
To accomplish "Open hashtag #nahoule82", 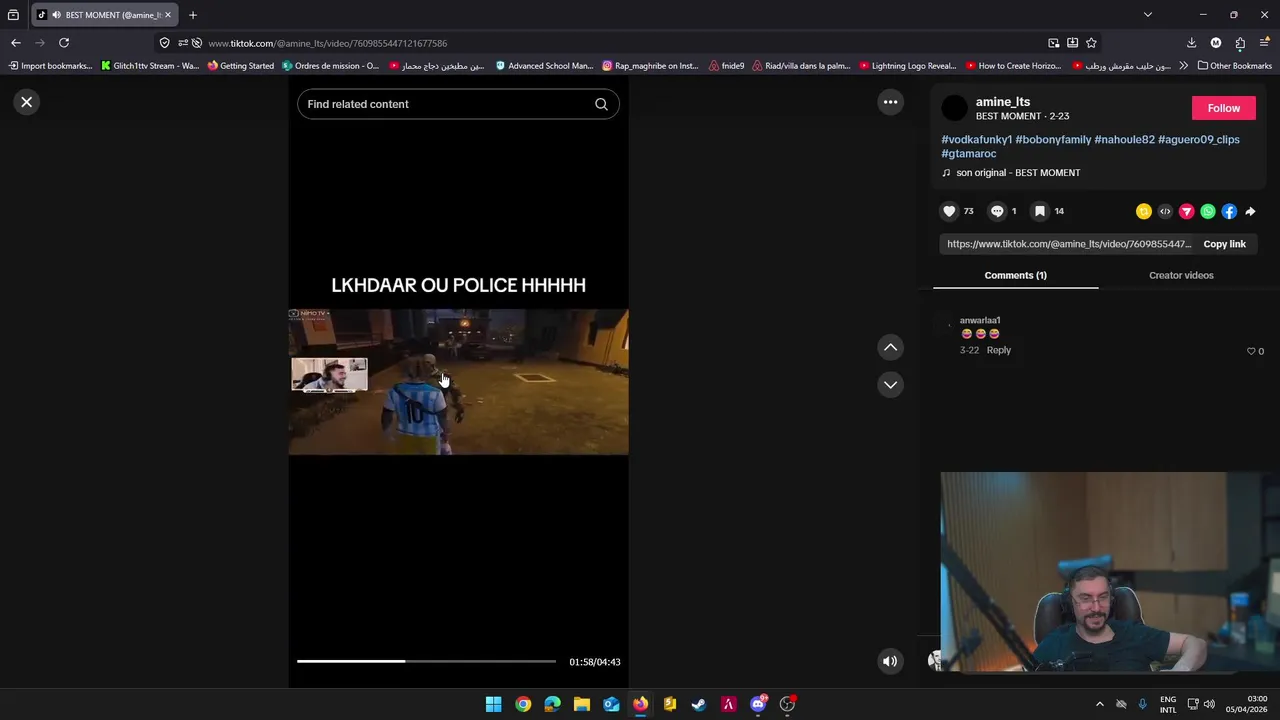I will 1124,140.
